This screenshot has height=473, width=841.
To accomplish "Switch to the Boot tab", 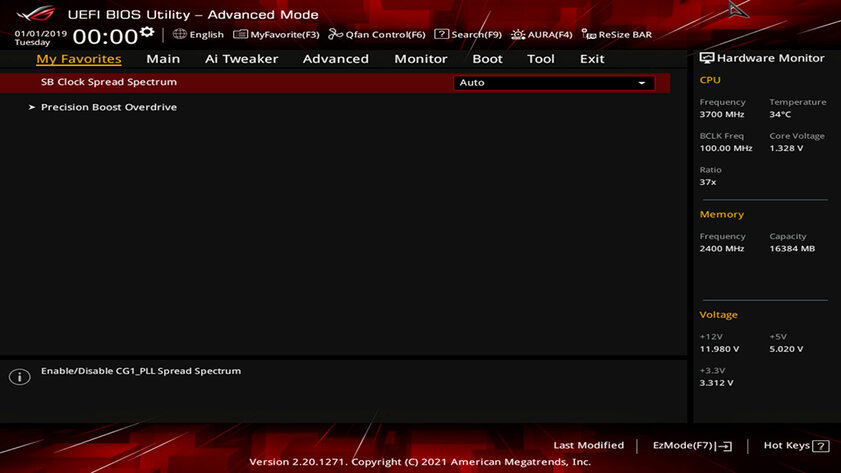I will tap(487, 58).
